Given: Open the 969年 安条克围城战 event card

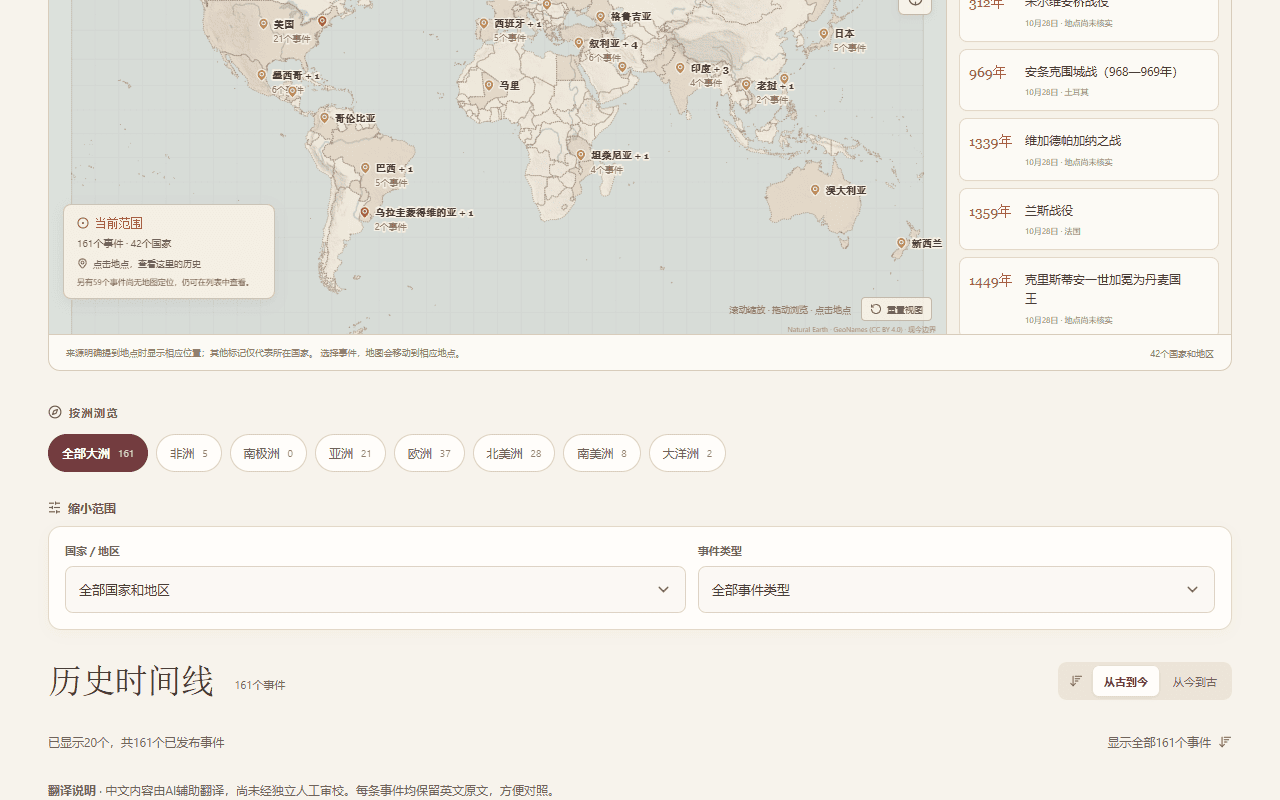Looking at the screenshot, I should tap(1089, 80).
